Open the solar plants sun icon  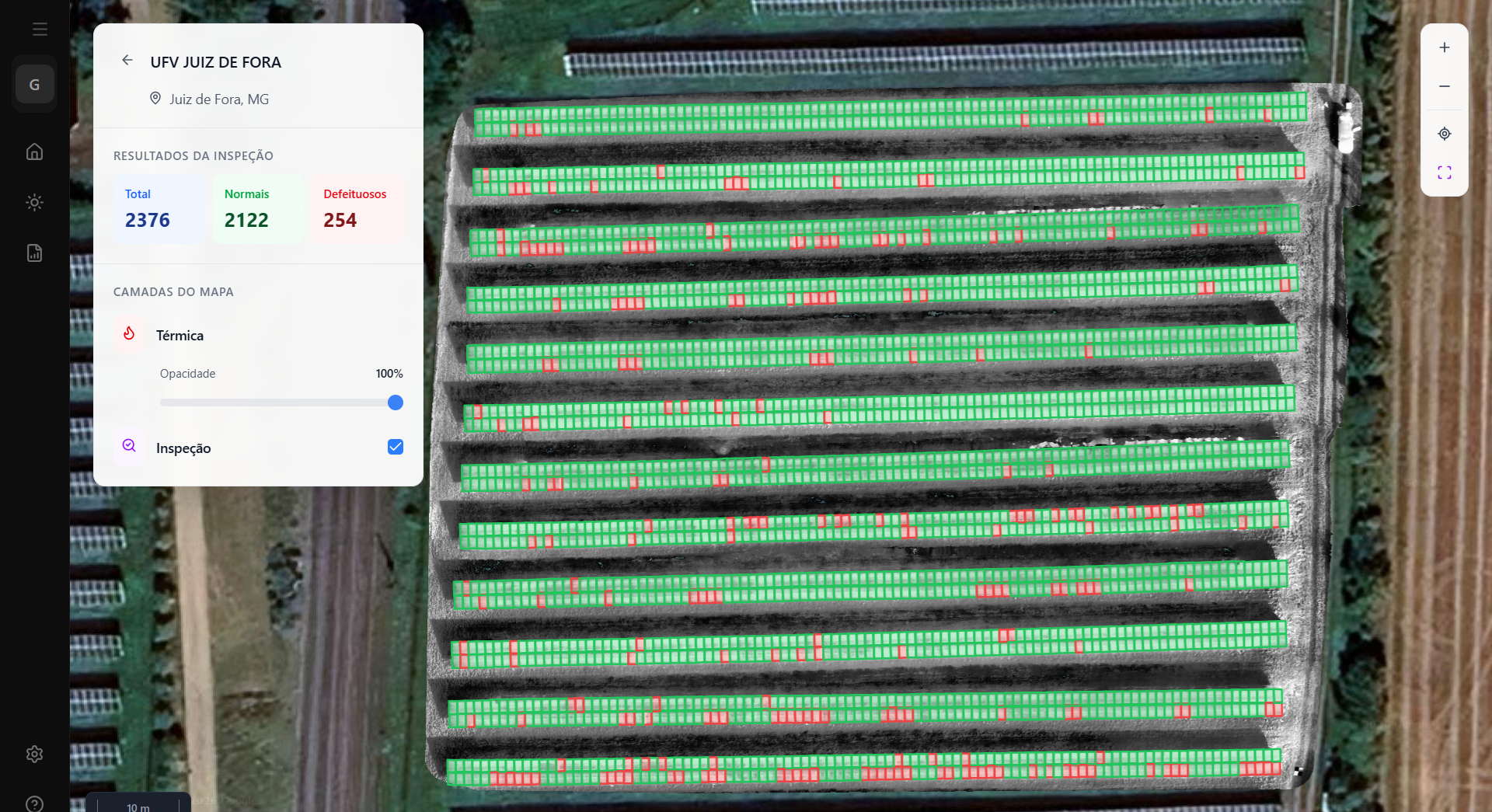click(34, 203)
